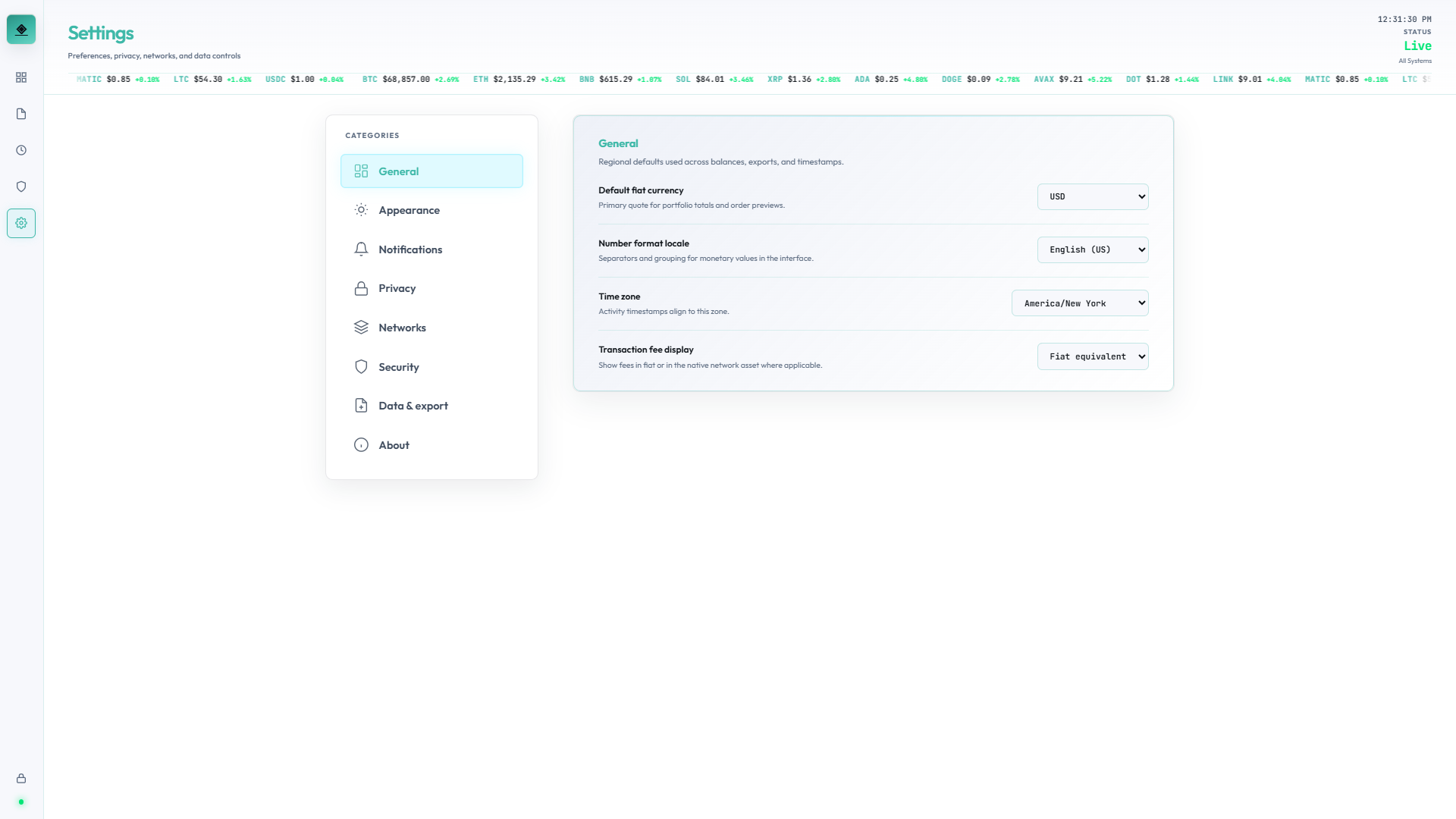This screenshot has height=819, width=1456.
Task: Click the teal app logo at the top
Action: 21,29
